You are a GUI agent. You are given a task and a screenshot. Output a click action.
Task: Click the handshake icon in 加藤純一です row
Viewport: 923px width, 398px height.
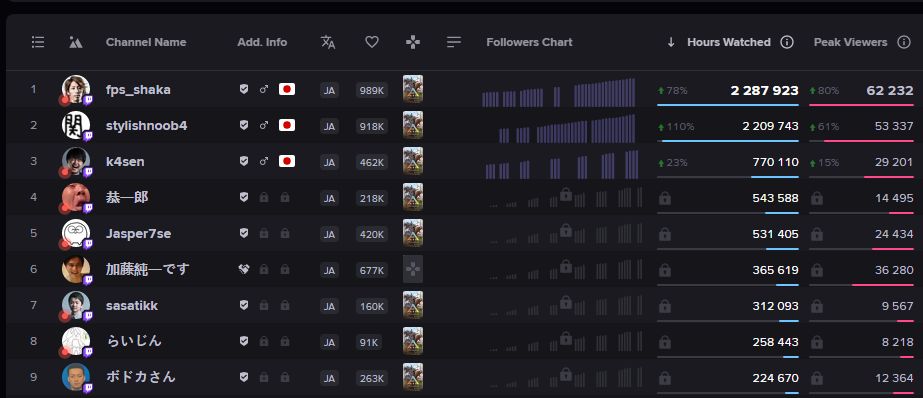244,270
